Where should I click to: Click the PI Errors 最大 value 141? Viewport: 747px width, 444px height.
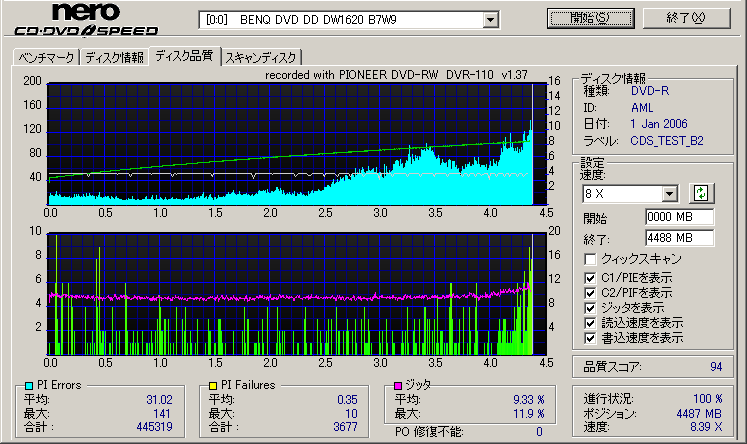[x=162, y=414]
